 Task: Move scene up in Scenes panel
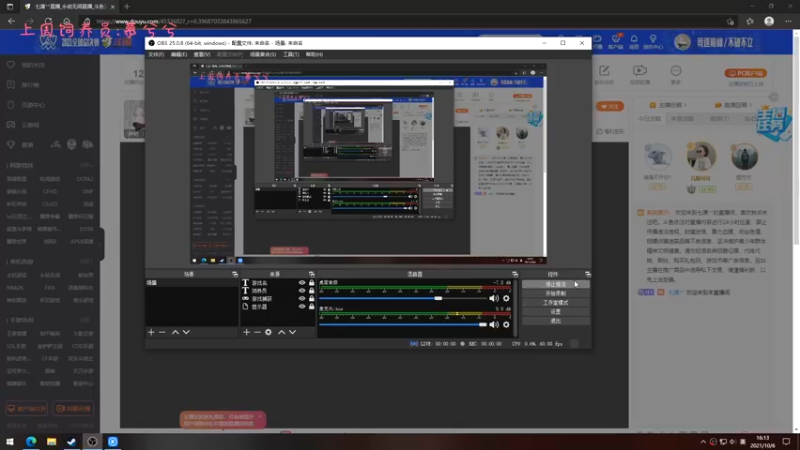[x=175, y=332]
